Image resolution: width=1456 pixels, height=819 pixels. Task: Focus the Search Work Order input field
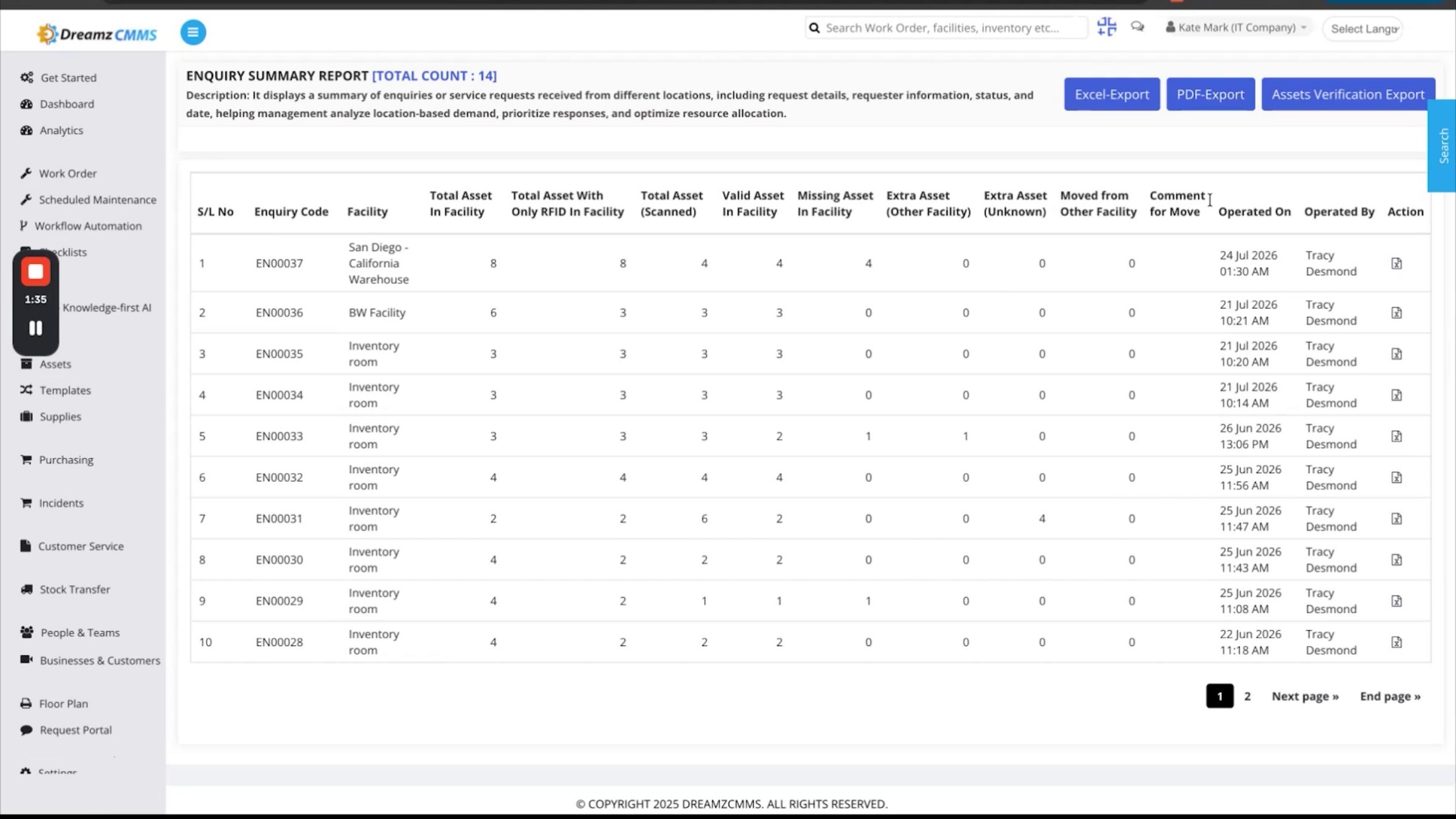pos(946,28)
